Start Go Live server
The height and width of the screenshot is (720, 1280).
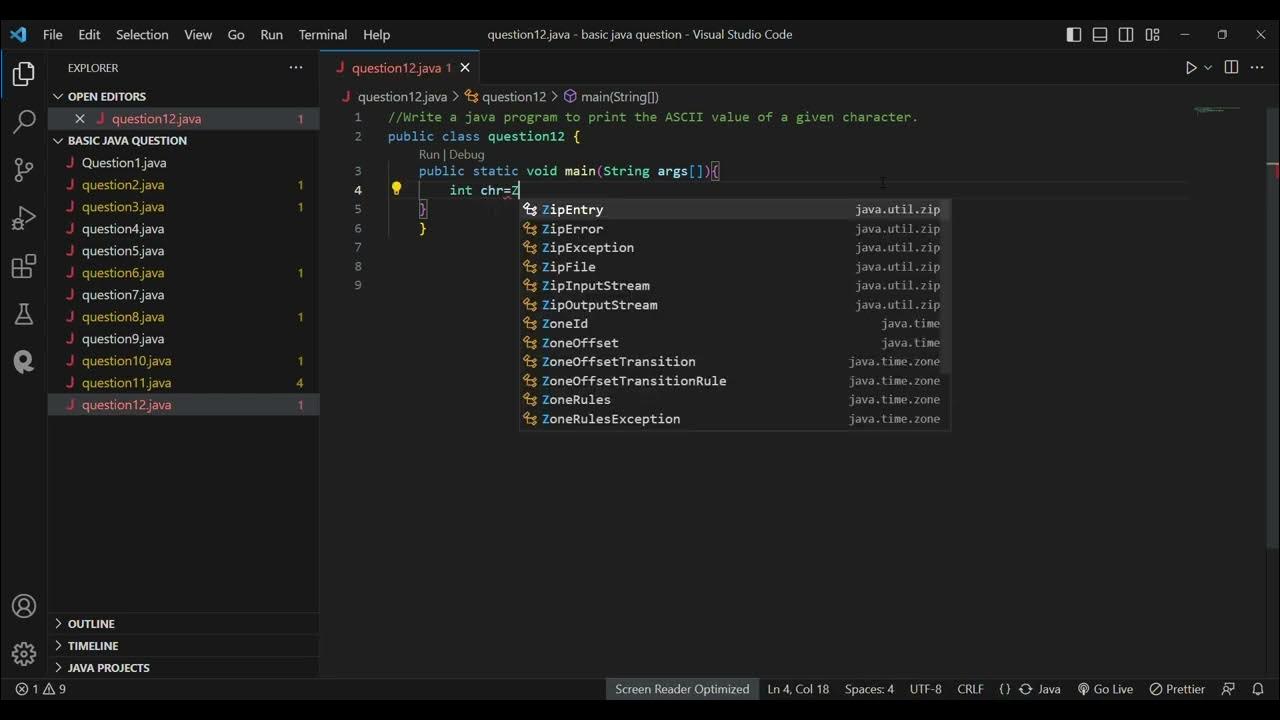tap(1105, 689)
